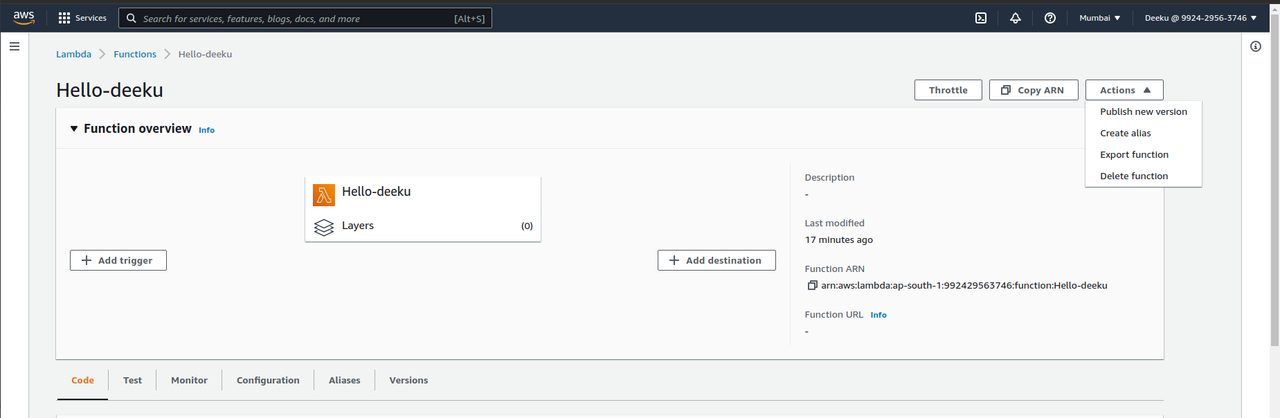Go to Lambda breadcrumb link
This screenshot has height=418, width=1280.
pos(73,54)
